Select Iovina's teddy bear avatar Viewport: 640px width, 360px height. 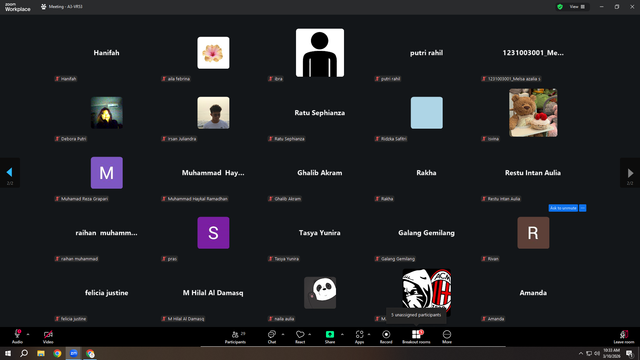tap(533, 113)
